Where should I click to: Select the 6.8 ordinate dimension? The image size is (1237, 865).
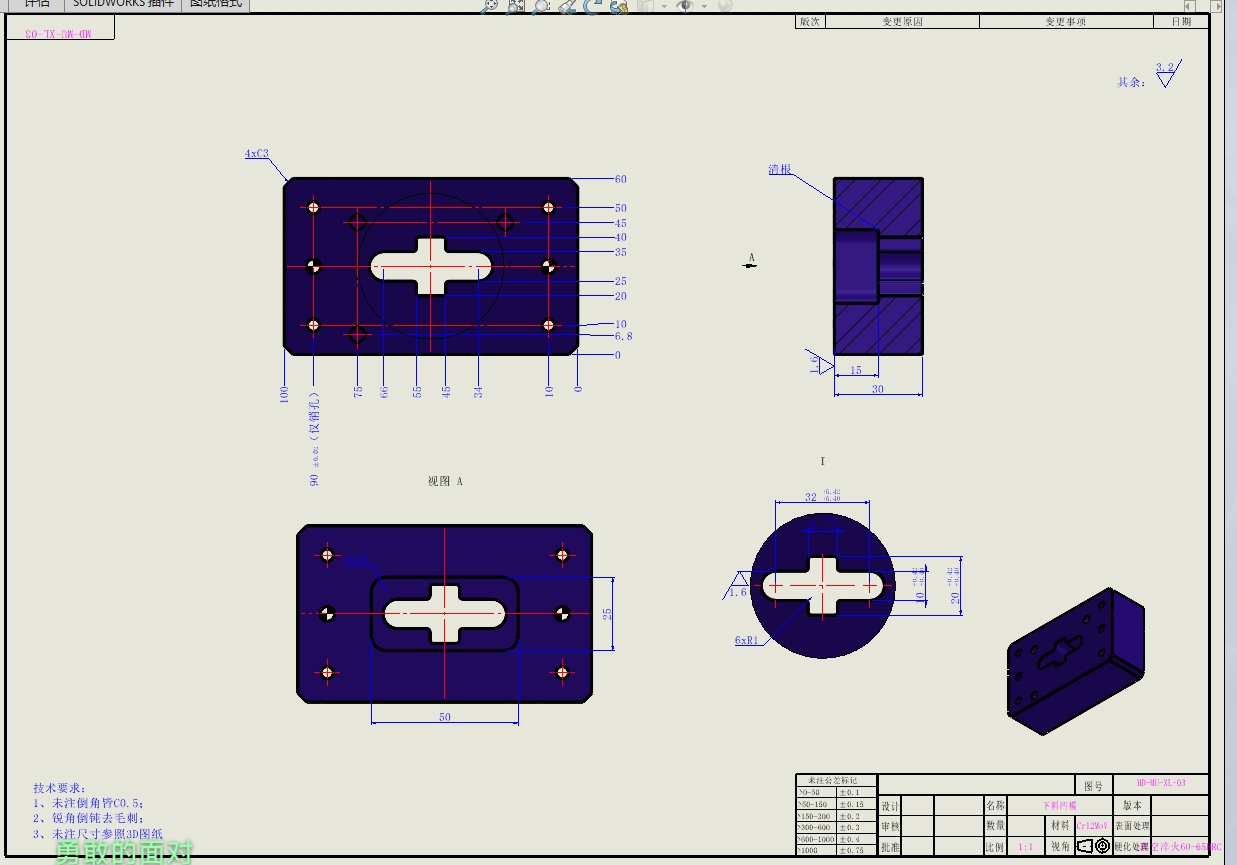pos(623,337)
